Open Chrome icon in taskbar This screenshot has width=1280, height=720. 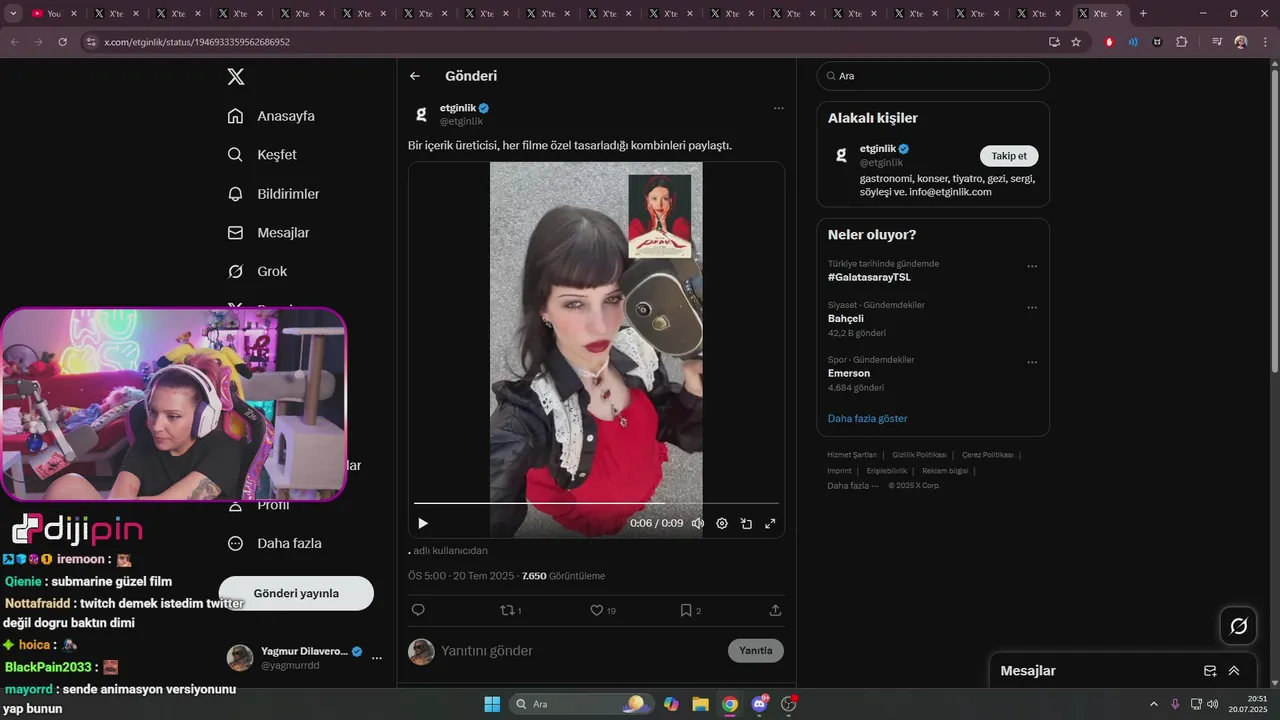point(730,704)
